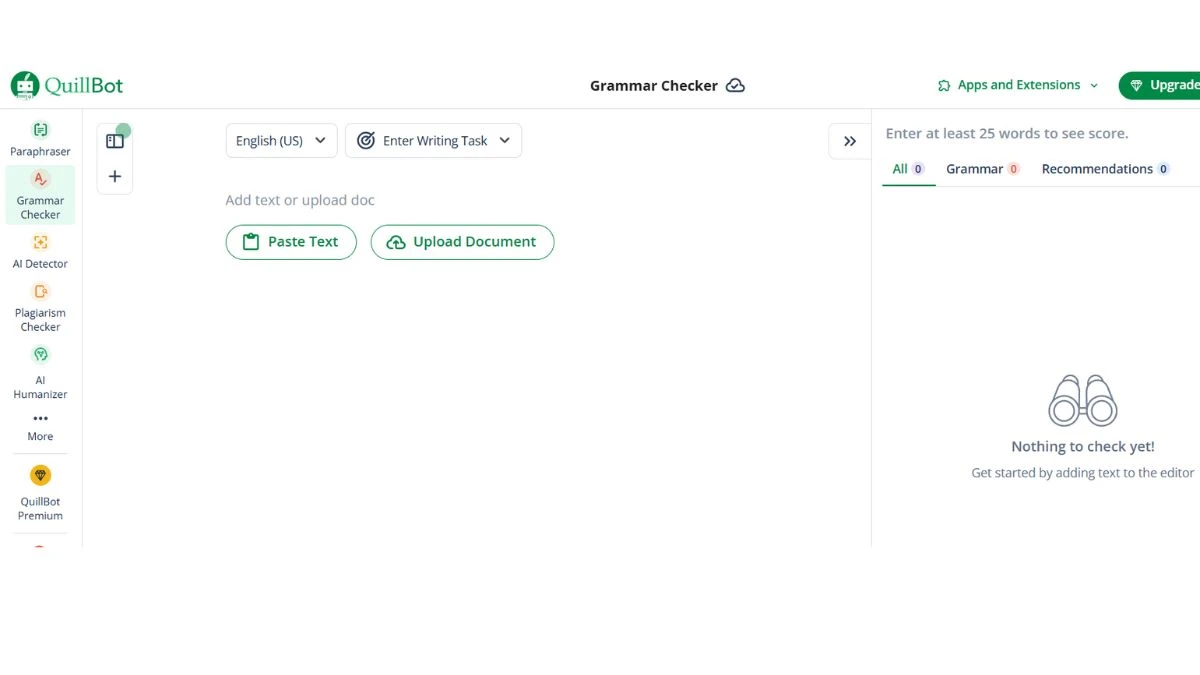
Task: Toggle the document list panel icon
Action: click(115, 141)
